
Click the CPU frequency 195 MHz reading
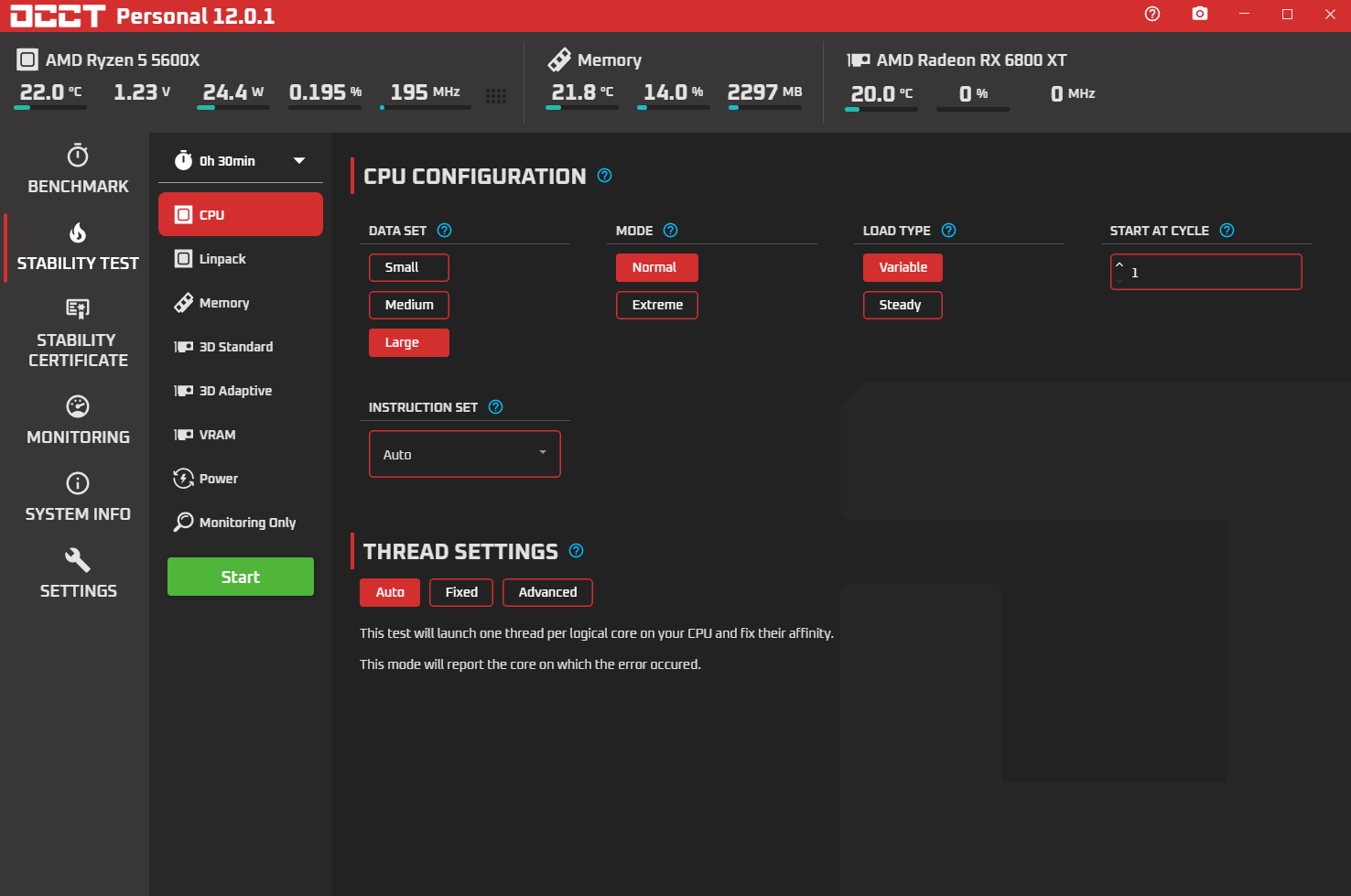coord(425,92)
